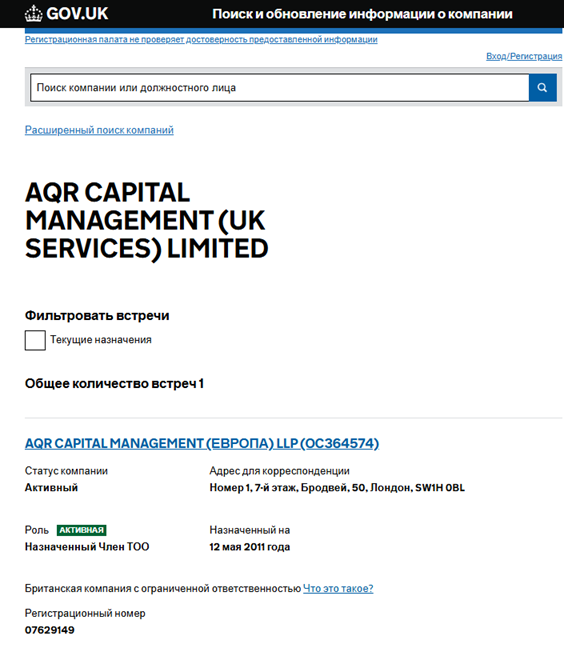Click the Назначенный Член ТОО role text
Screen dimensions: 564x648
pos(87,547)
